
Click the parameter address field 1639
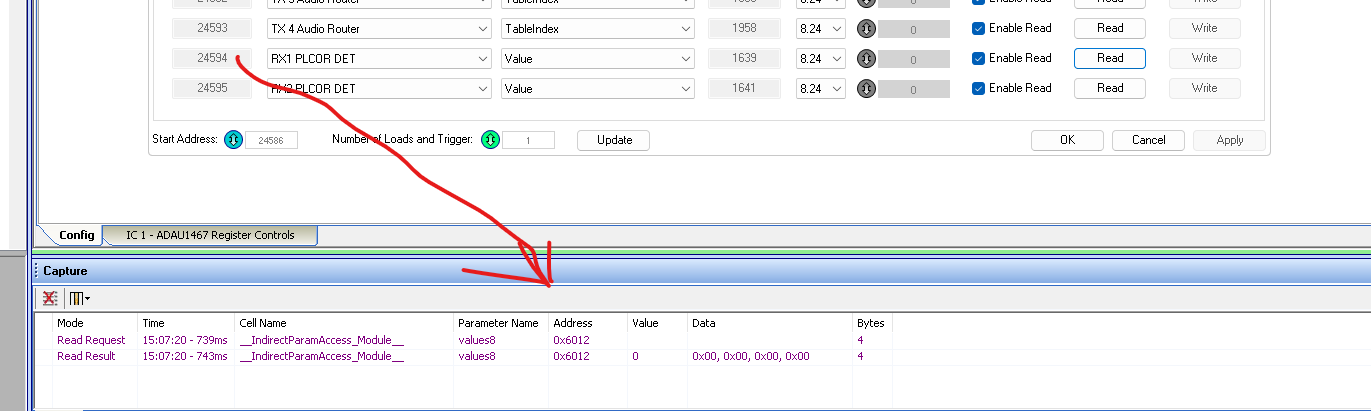tap(746, 59)
